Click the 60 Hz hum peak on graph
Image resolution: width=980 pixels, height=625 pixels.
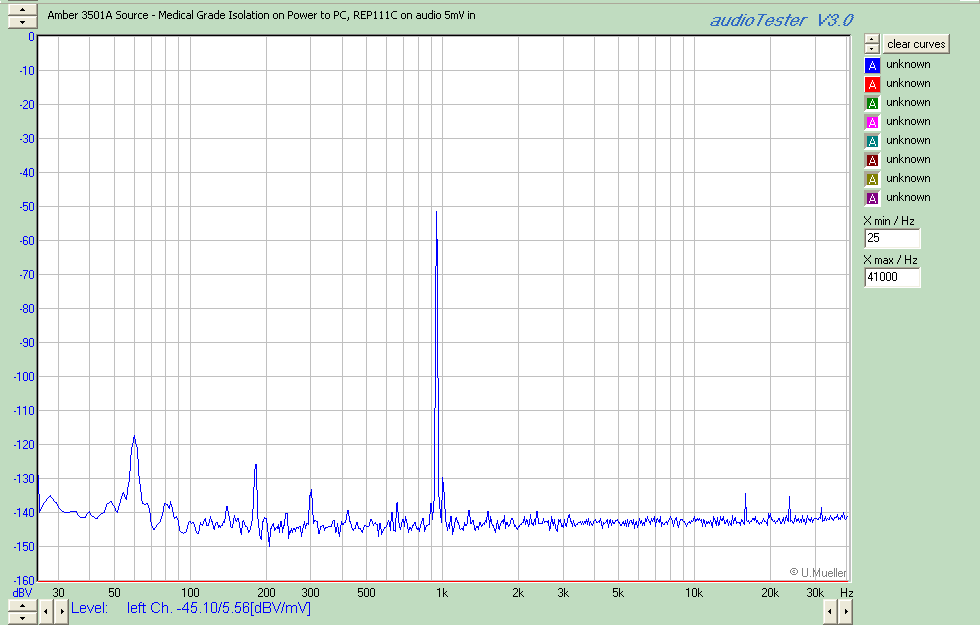(134, 438)
